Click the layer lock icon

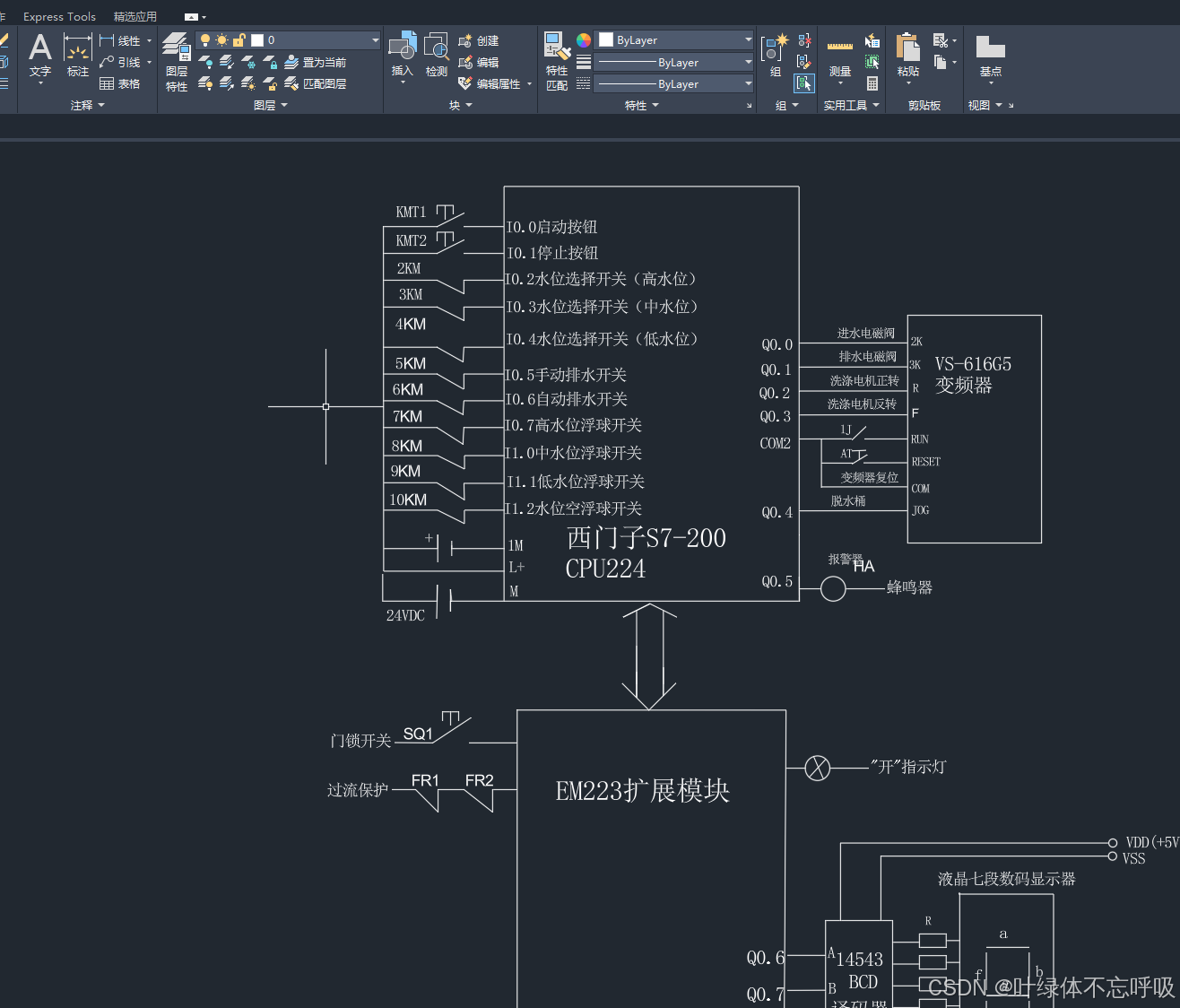point(270,62)
